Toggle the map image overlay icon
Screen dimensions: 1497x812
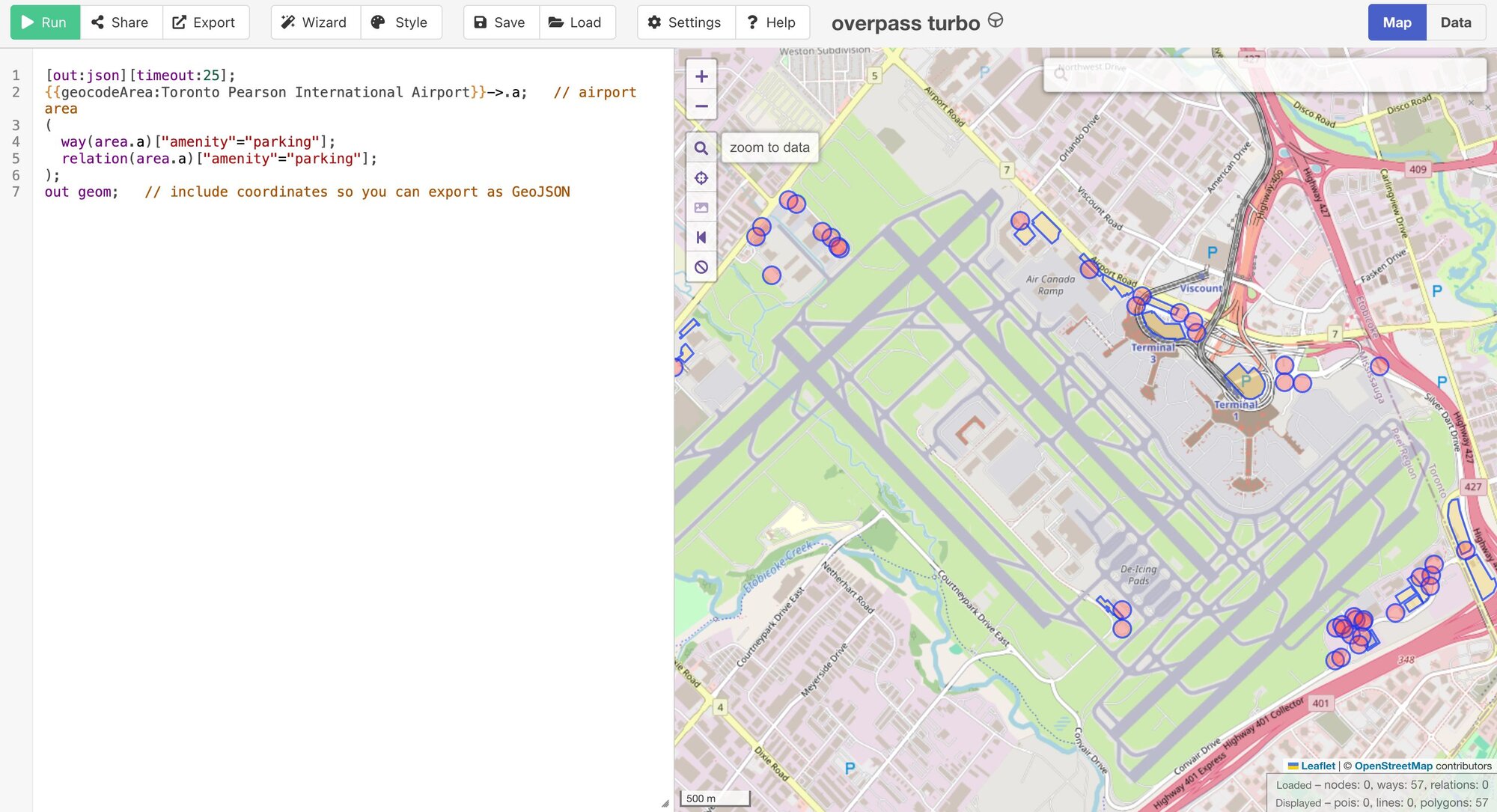pyautogui.click(x=701, y=208)
